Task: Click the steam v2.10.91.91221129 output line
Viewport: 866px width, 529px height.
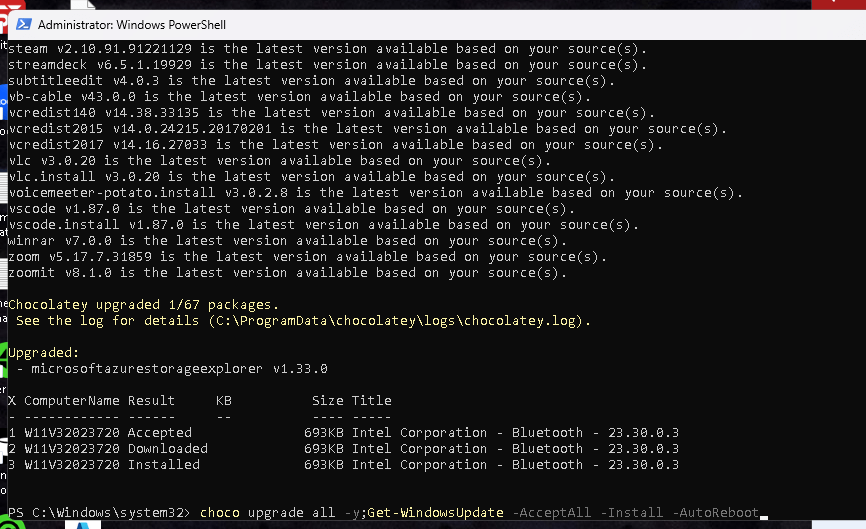Action: (327, 49)
